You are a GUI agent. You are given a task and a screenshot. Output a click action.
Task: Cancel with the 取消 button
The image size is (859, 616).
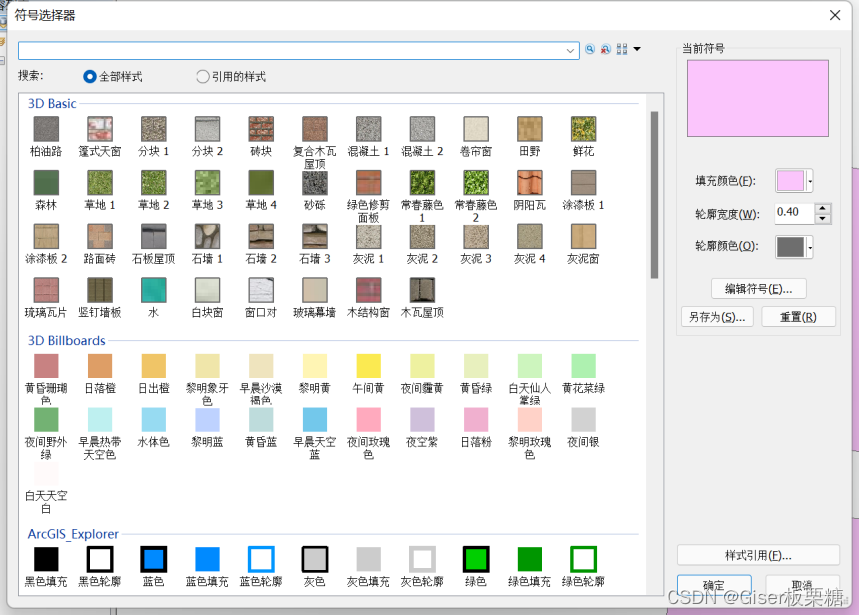coord(802,586)
